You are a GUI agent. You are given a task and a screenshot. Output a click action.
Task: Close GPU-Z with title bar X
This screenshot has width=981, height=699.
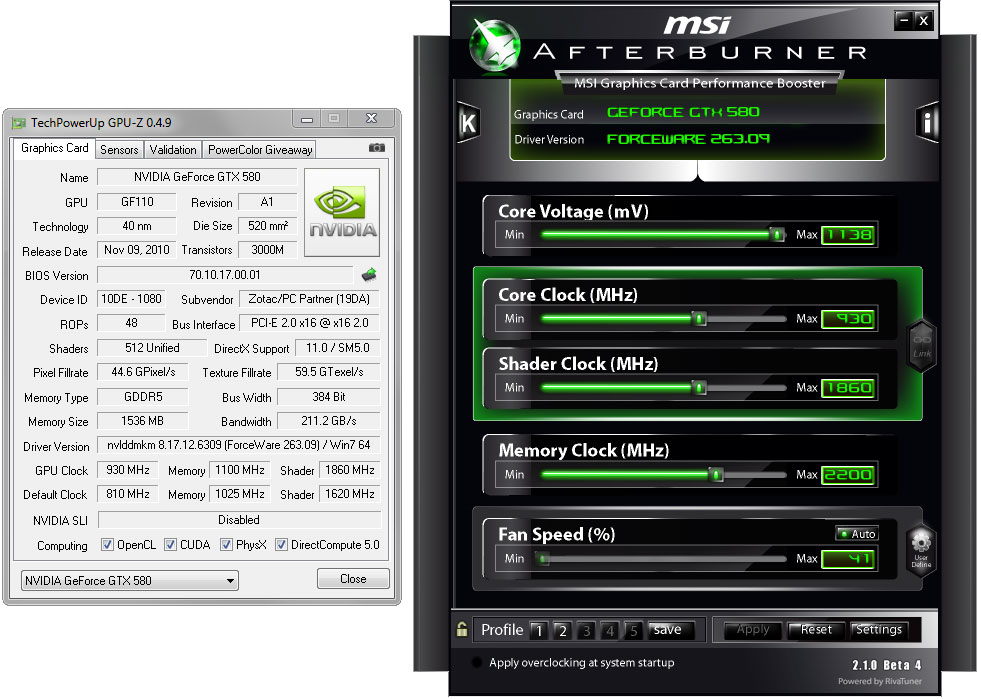[x=372, y=118]
